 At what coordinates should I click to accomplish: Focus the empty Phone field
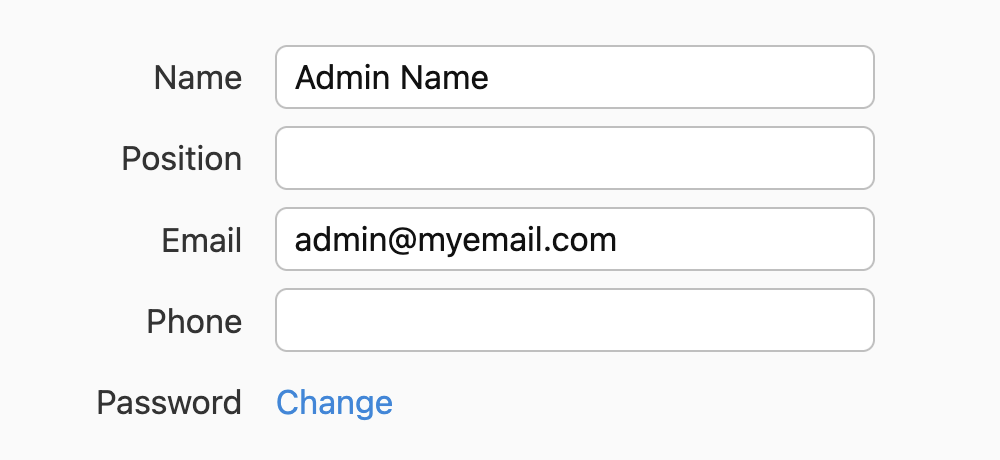(x=575, y=320)
